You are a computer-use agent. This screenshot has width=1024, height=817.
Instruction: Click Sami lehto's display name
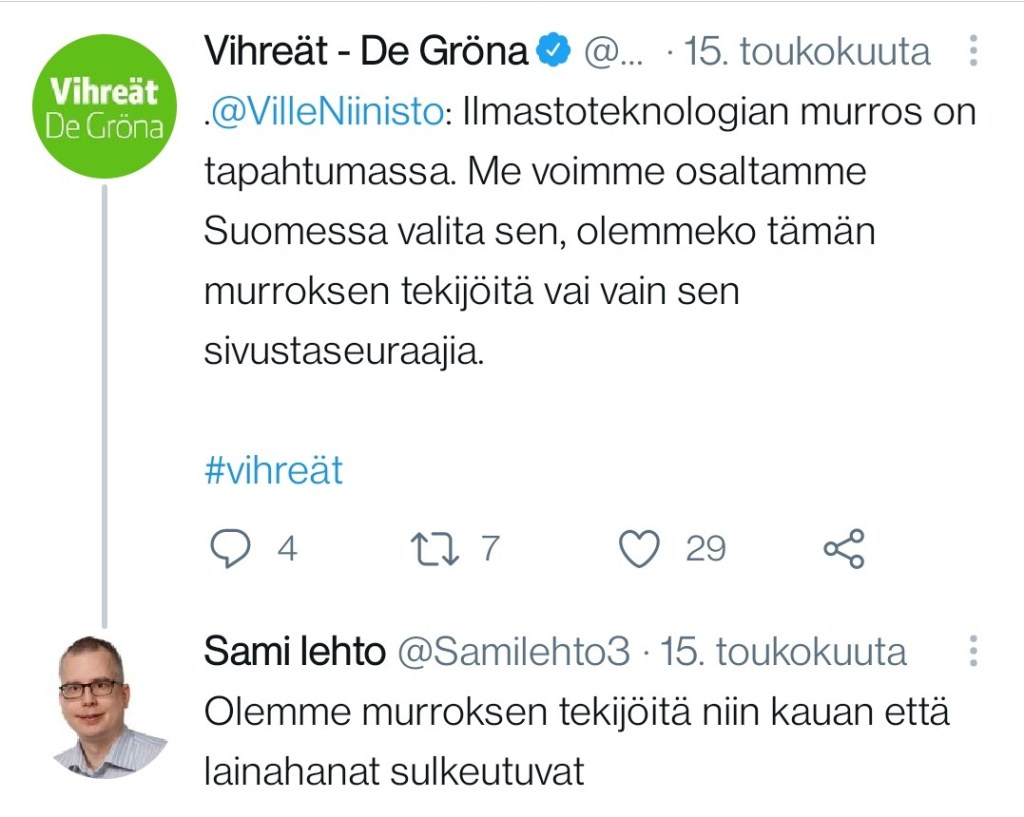[293, 650]
